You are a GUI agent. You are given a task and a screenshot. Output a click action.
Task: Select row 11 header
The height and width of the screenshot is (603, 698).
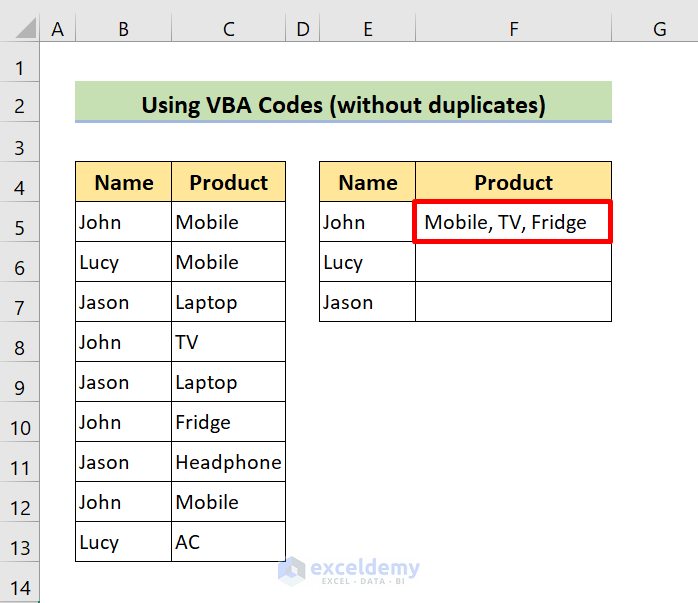click(x=19, y=462)
